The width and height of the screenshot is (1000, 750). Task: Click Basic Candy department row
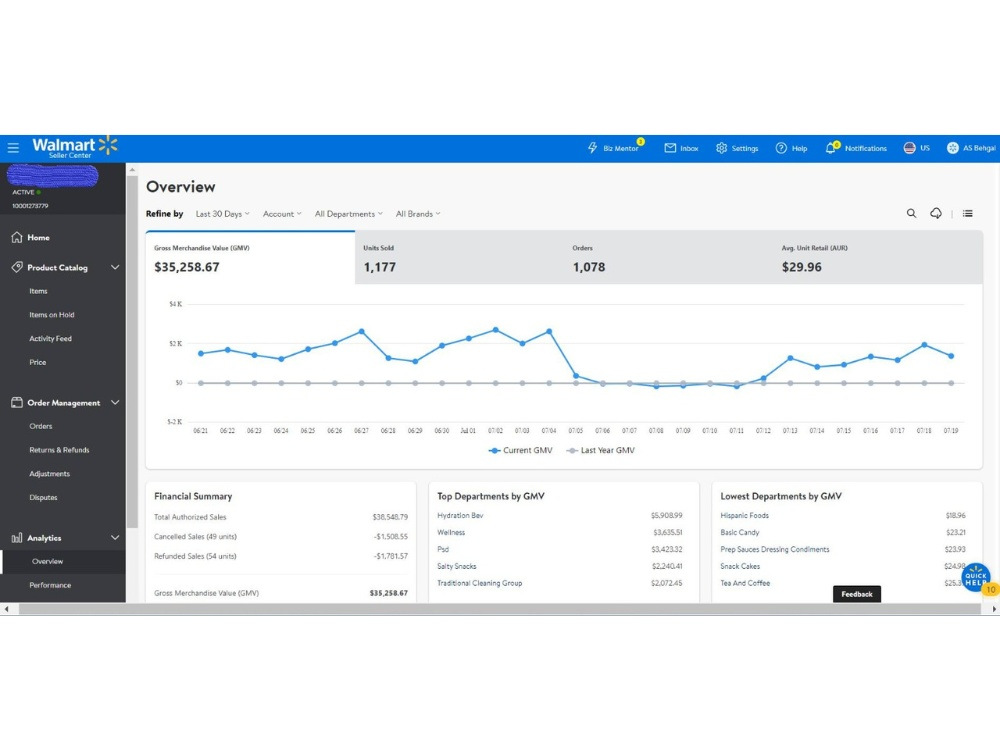click(x=842, y=532)
